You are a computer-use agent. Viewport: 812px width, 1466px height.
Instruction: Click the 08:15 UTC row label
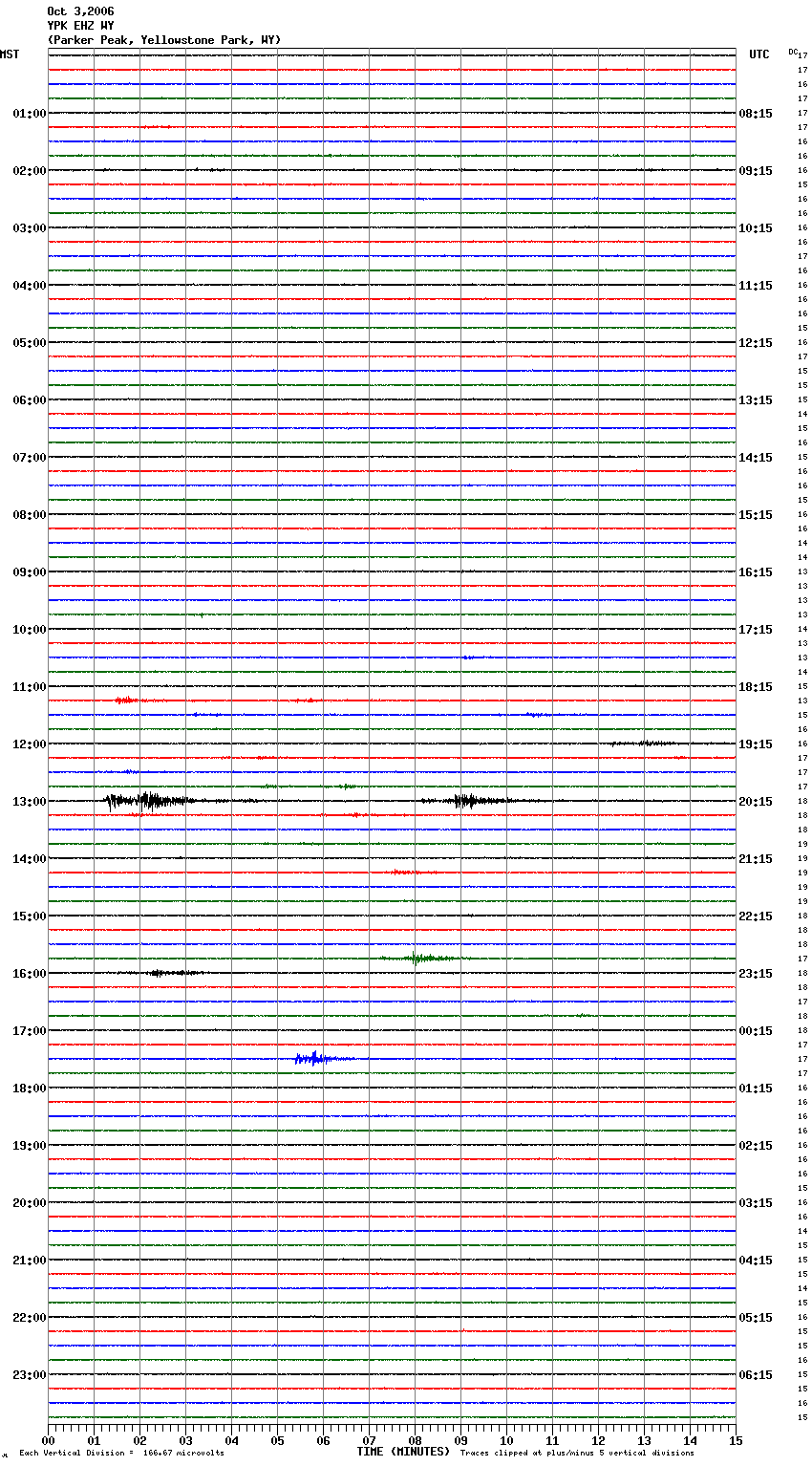pos(756,114)
